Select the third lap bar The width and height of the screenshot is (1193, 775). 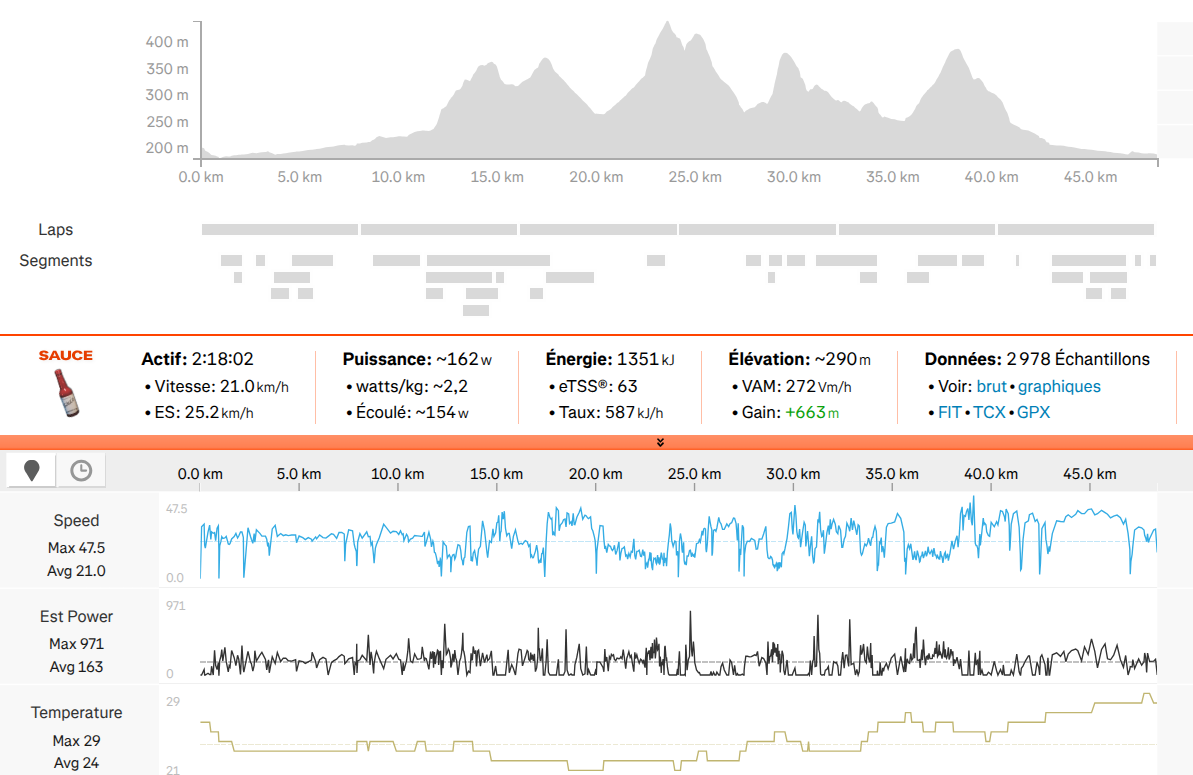598,229
